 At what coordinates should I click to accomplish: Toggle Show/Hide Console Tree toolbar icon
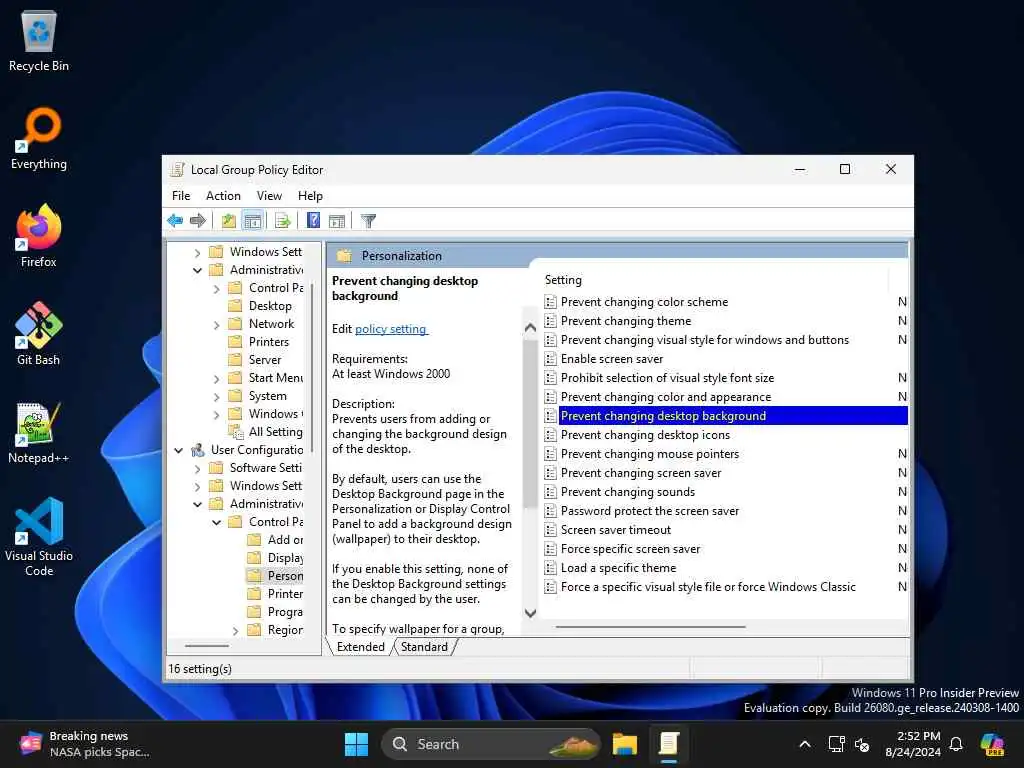pyautogui.click(x=252, y=221)
